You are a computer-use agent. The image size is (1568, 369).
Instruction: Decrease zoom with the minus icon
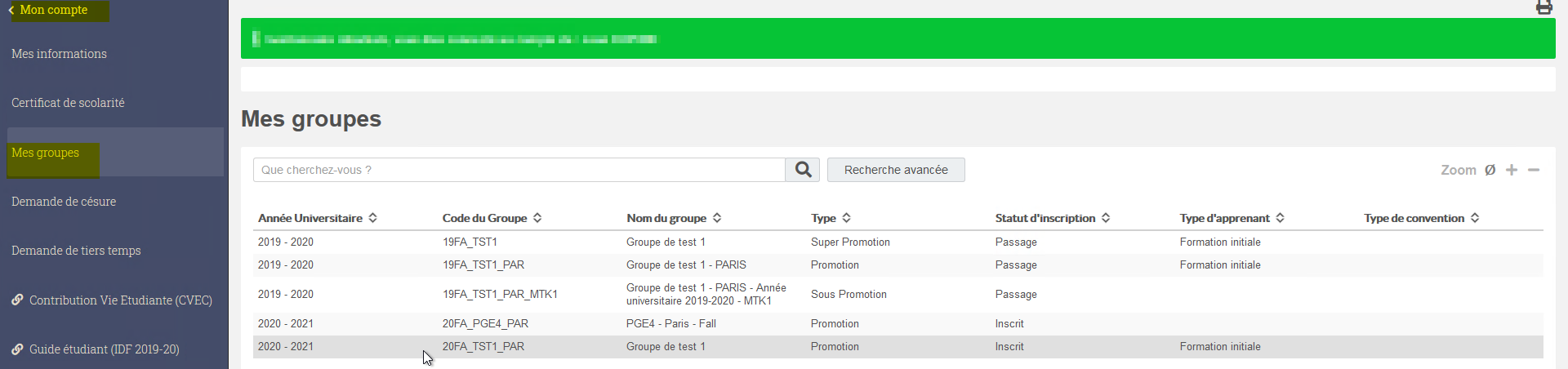tap(1534, 170)
